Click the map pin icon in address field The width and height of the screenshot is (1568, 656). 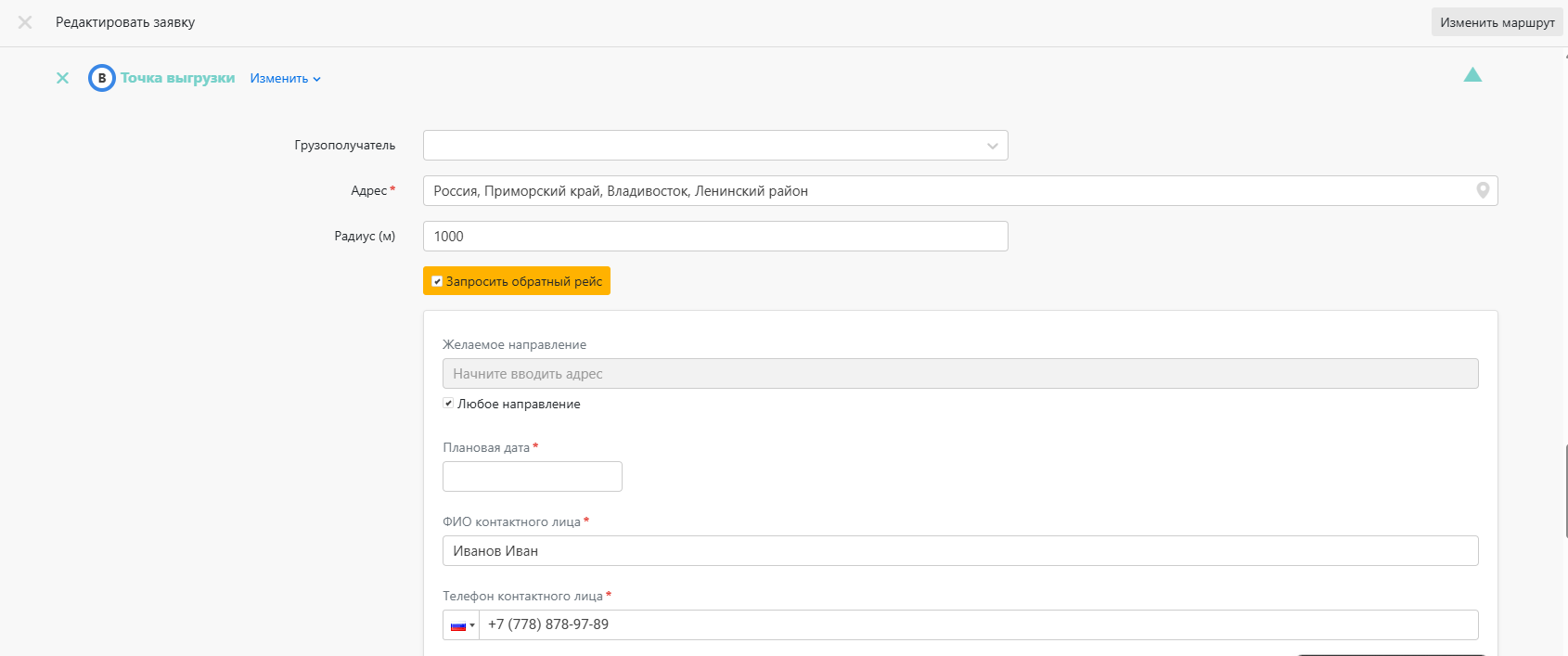(x=1483, y=190)
